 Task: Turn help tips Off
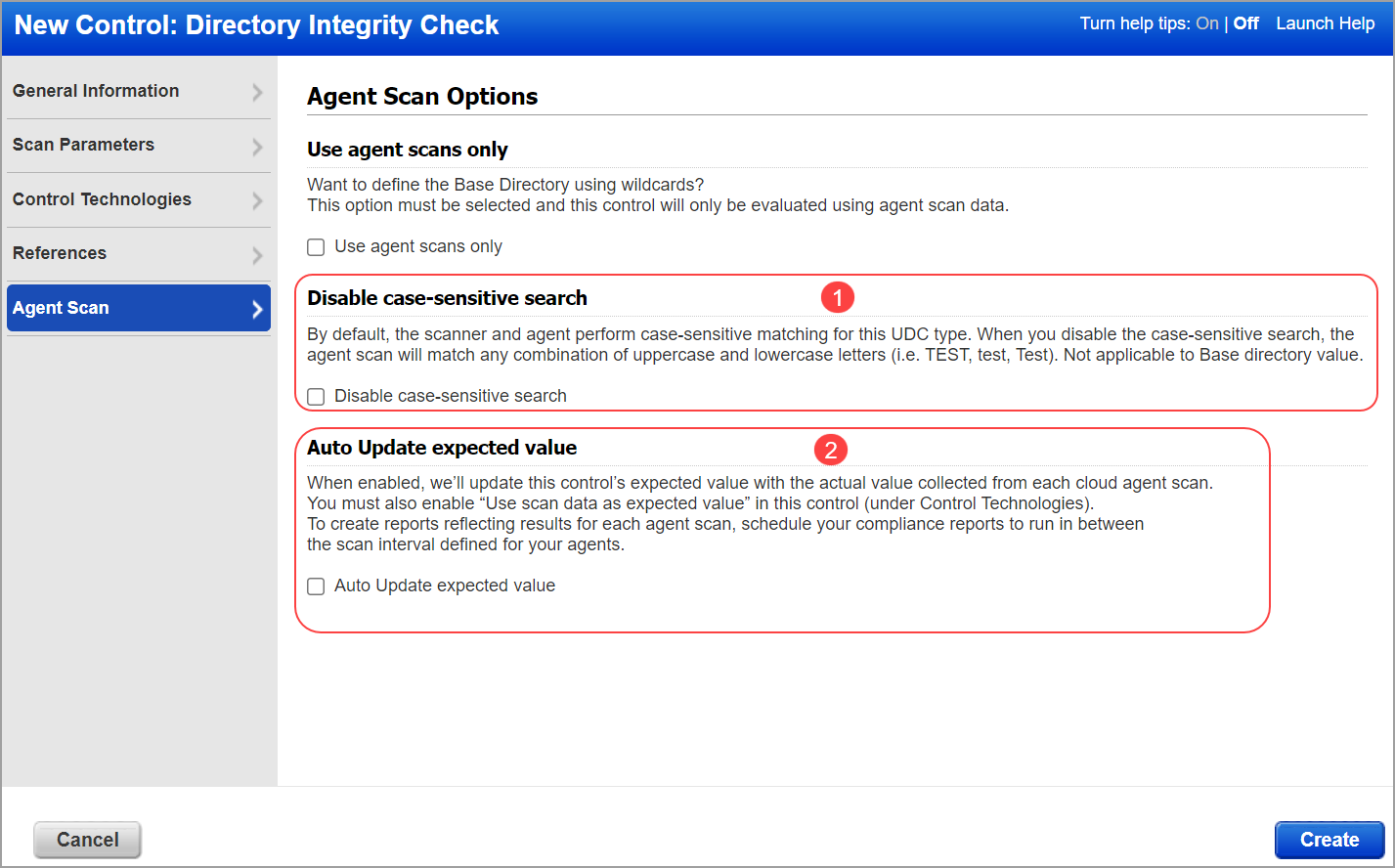[x=1245, y=23]
